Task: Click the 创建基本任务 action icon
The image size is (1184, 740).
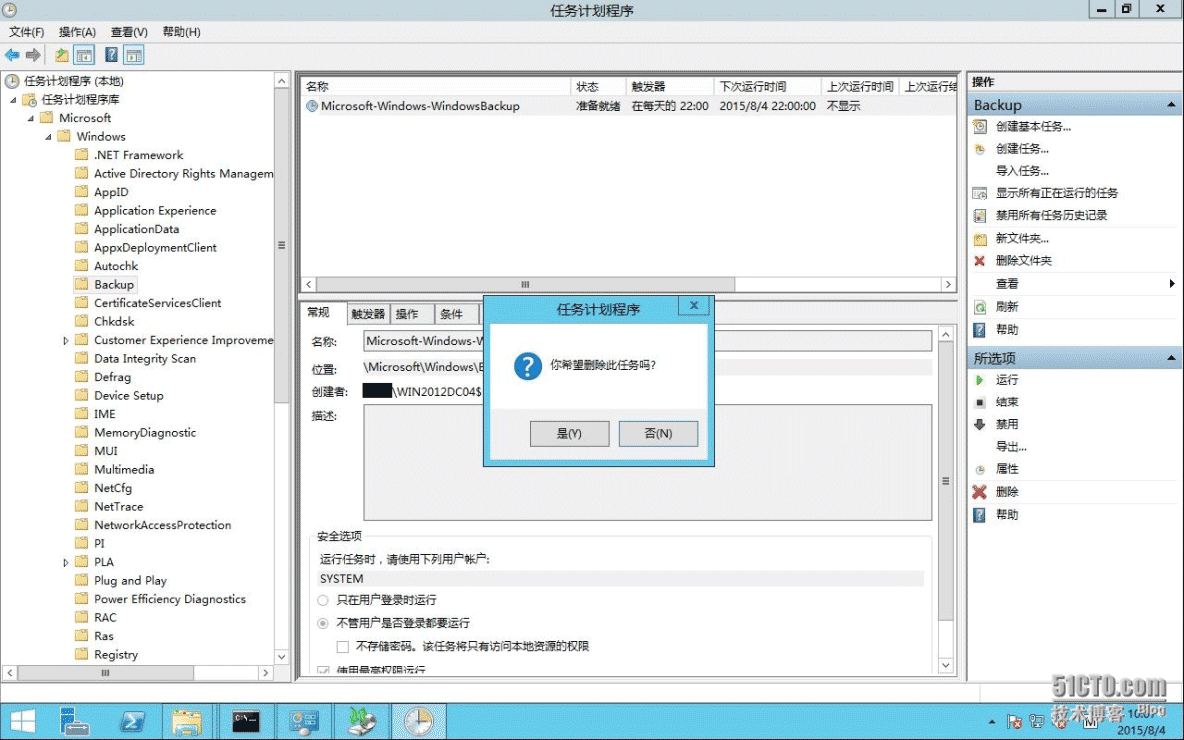Action: [x=979, y=126]
